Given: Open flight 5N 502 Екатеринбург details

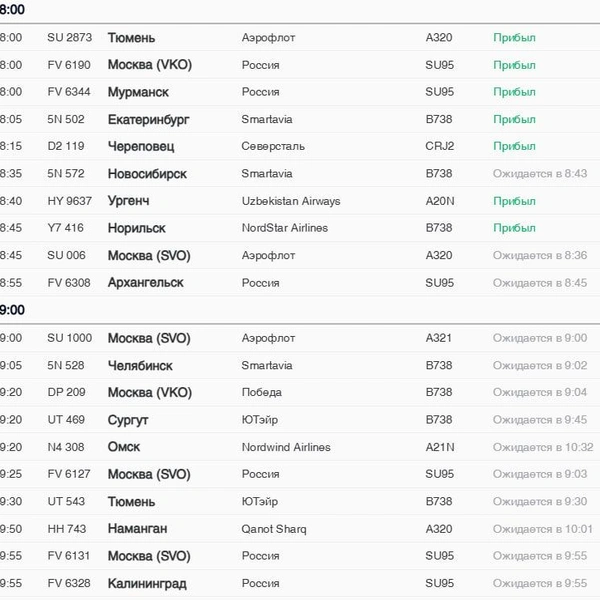Looking at the screenshot, I should point(300,119).
